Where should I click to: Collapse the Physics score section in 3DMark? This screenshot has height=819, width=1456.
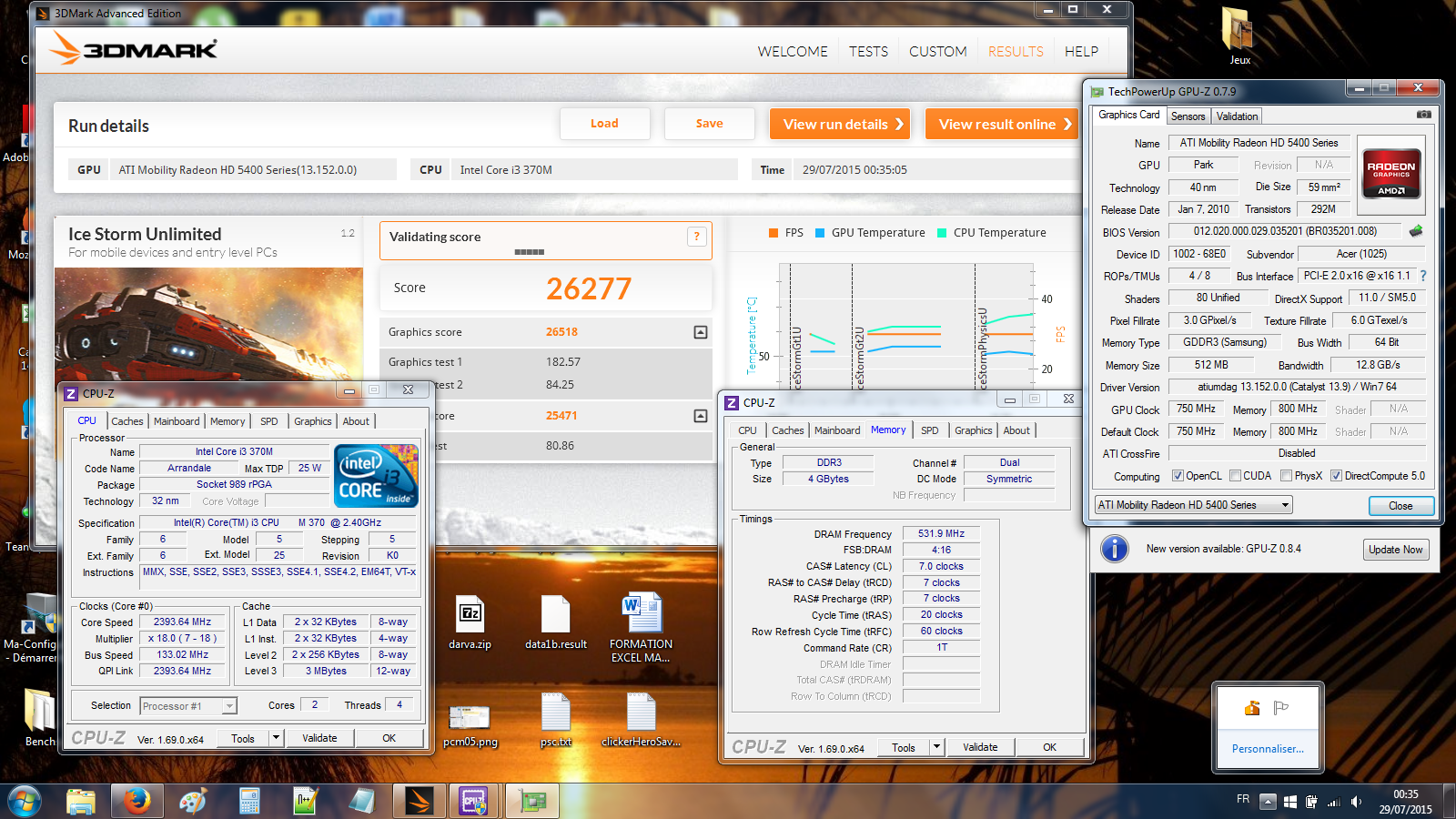click(701, 416)
